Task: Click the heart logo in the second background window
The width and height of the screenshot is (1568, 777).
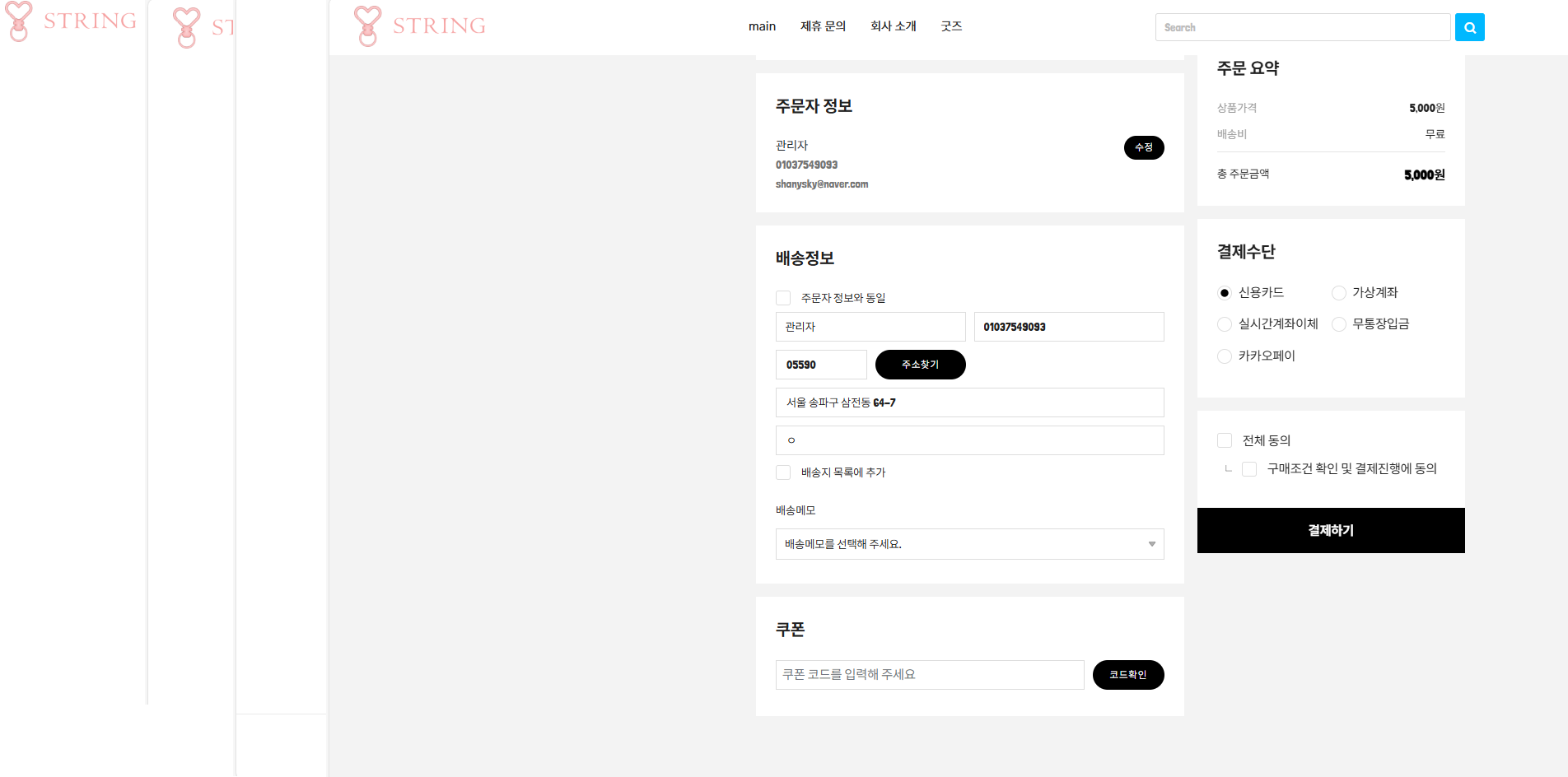Action: click(187, 27)
